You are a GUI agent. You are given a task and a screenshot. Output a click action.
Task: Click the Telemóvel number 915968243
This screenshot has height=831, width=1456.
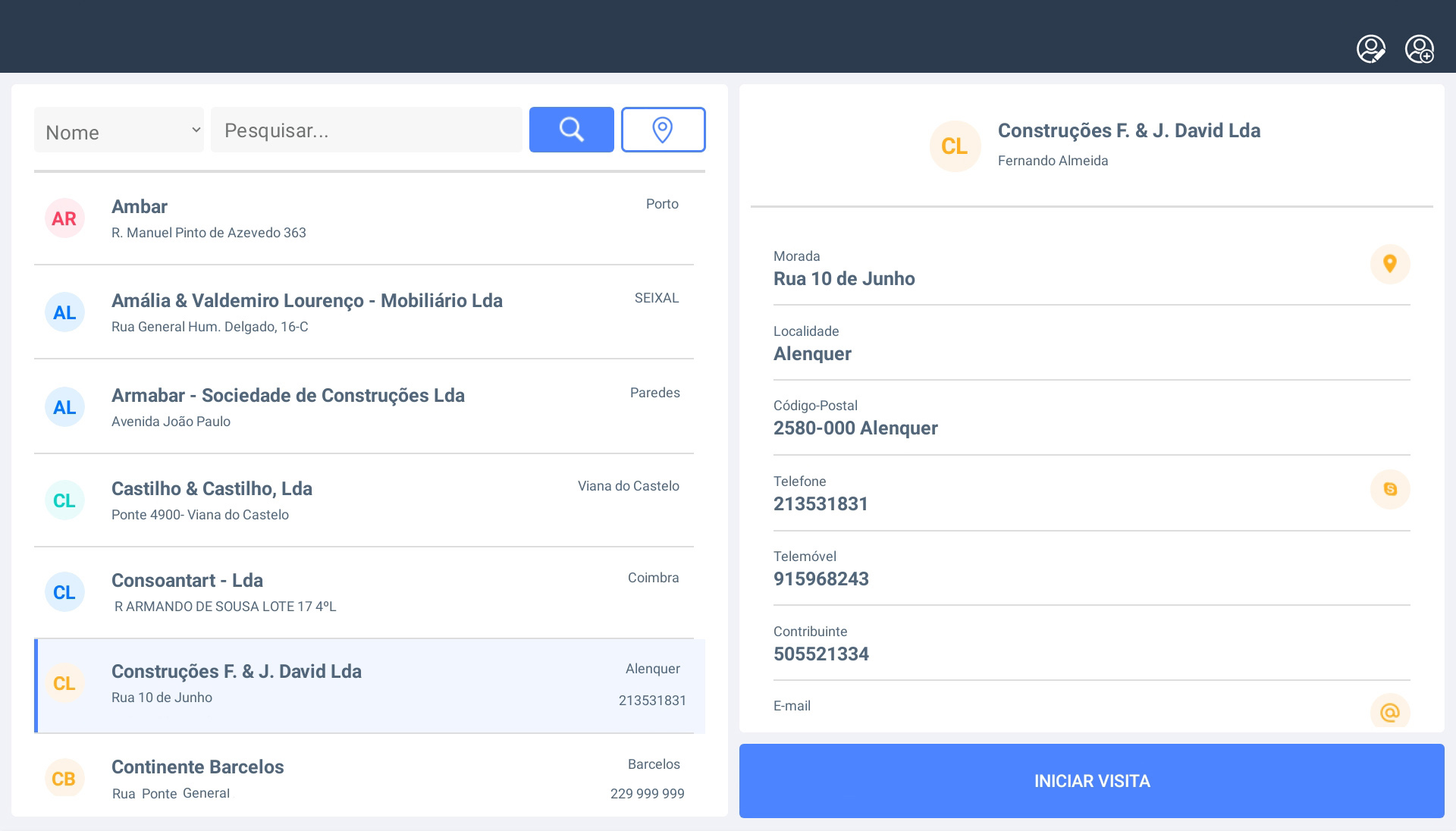coord(821,579)
